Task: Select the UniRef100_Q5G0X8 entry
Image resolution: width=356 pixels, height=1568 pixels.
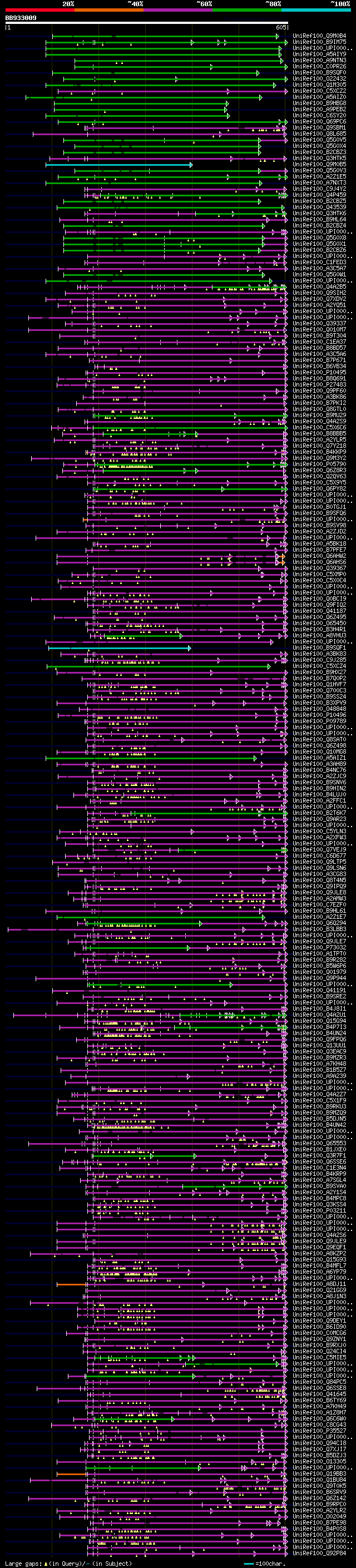Action: 319,238
